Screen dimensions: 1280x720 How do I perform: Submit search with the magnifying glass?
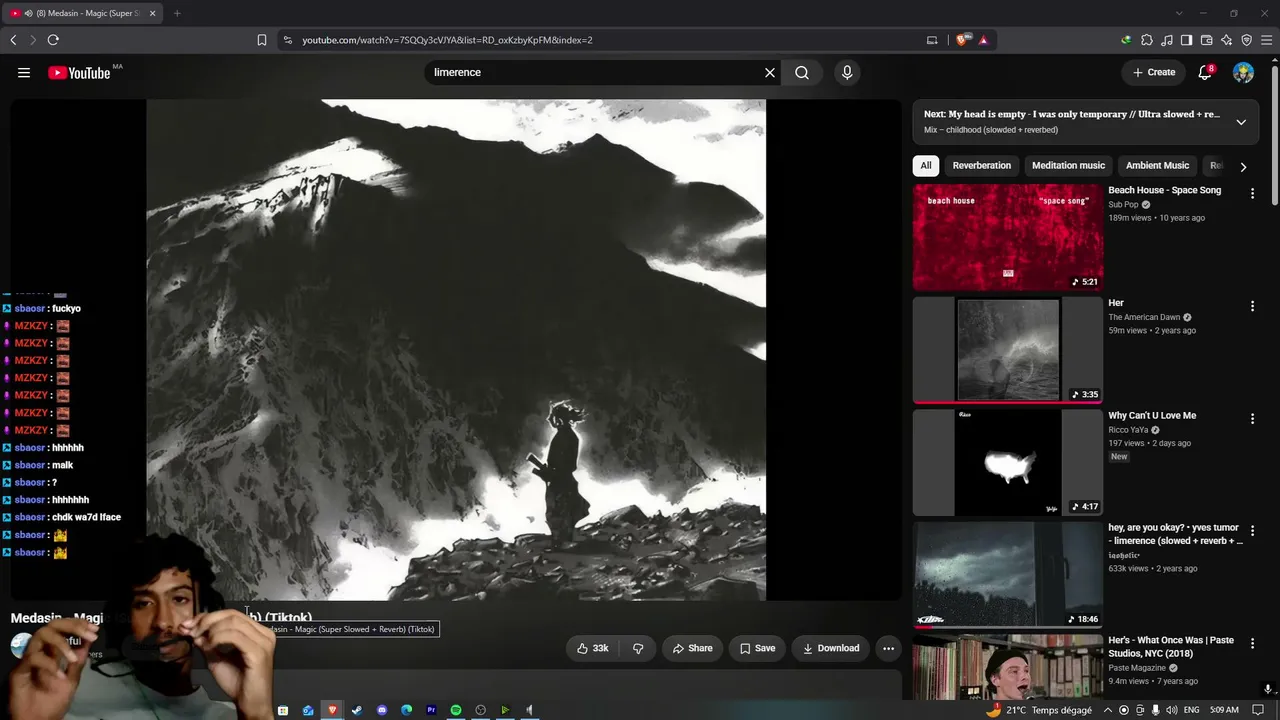tap(802, 72)
